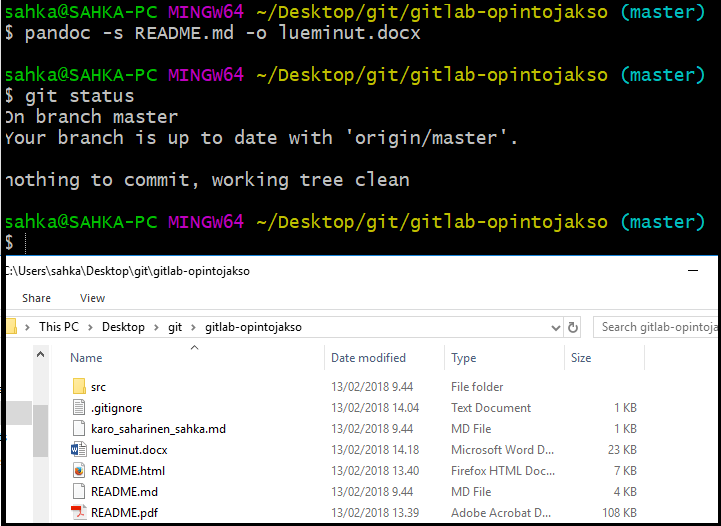
Task: Click the README.pdf Acrobat file icon
Action: (80, 513)
